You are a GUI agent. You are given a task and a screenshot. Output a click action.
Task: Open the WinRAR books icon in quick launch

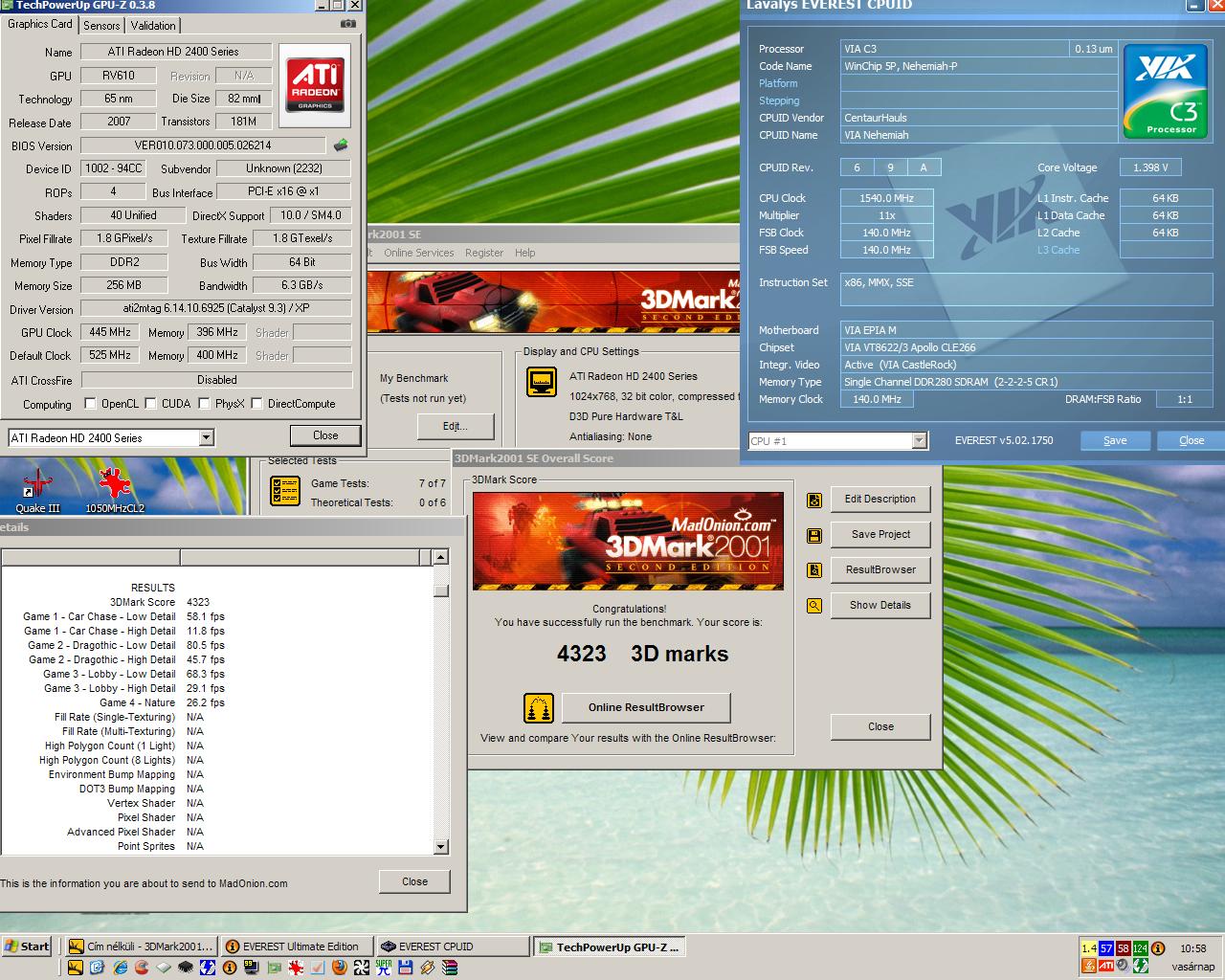pyautogui.click(x=450, y=968)
